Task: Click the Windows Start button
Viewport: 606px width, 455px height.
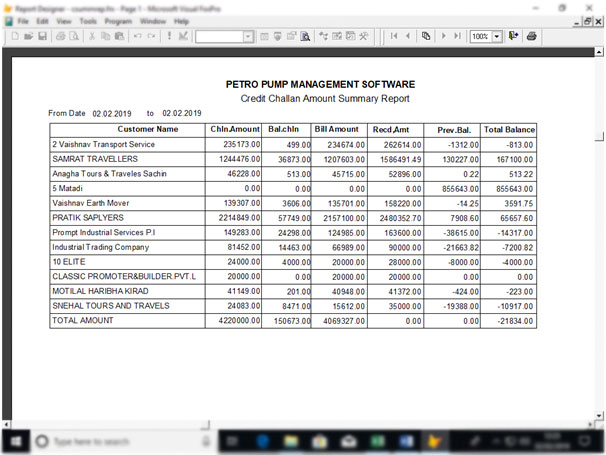Action: coord(16,441)
